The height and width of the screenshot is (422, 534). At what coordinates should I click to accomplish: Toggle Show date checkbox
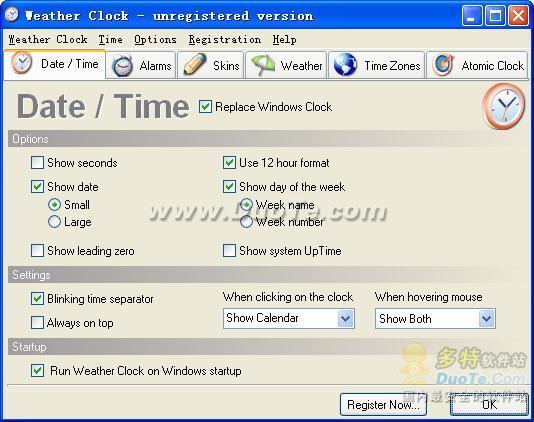[x=37, y=187]
